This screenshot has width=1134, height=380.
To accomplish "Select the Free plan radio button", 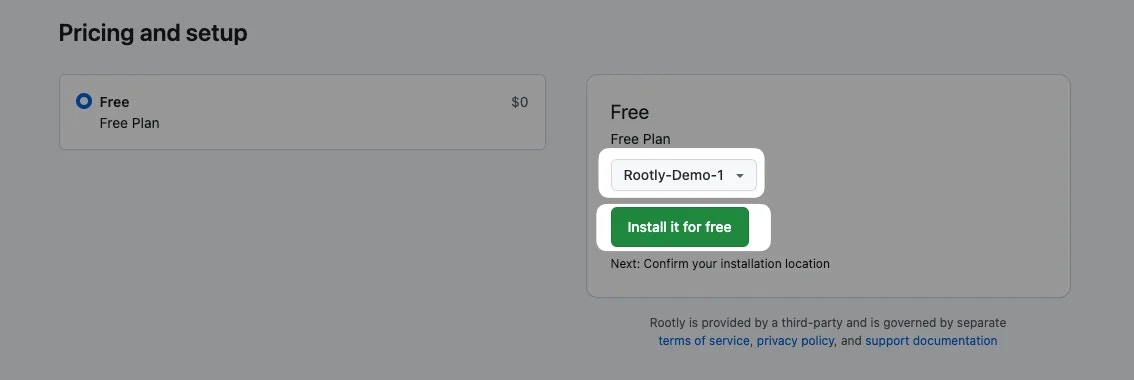I will click(84, 101).
